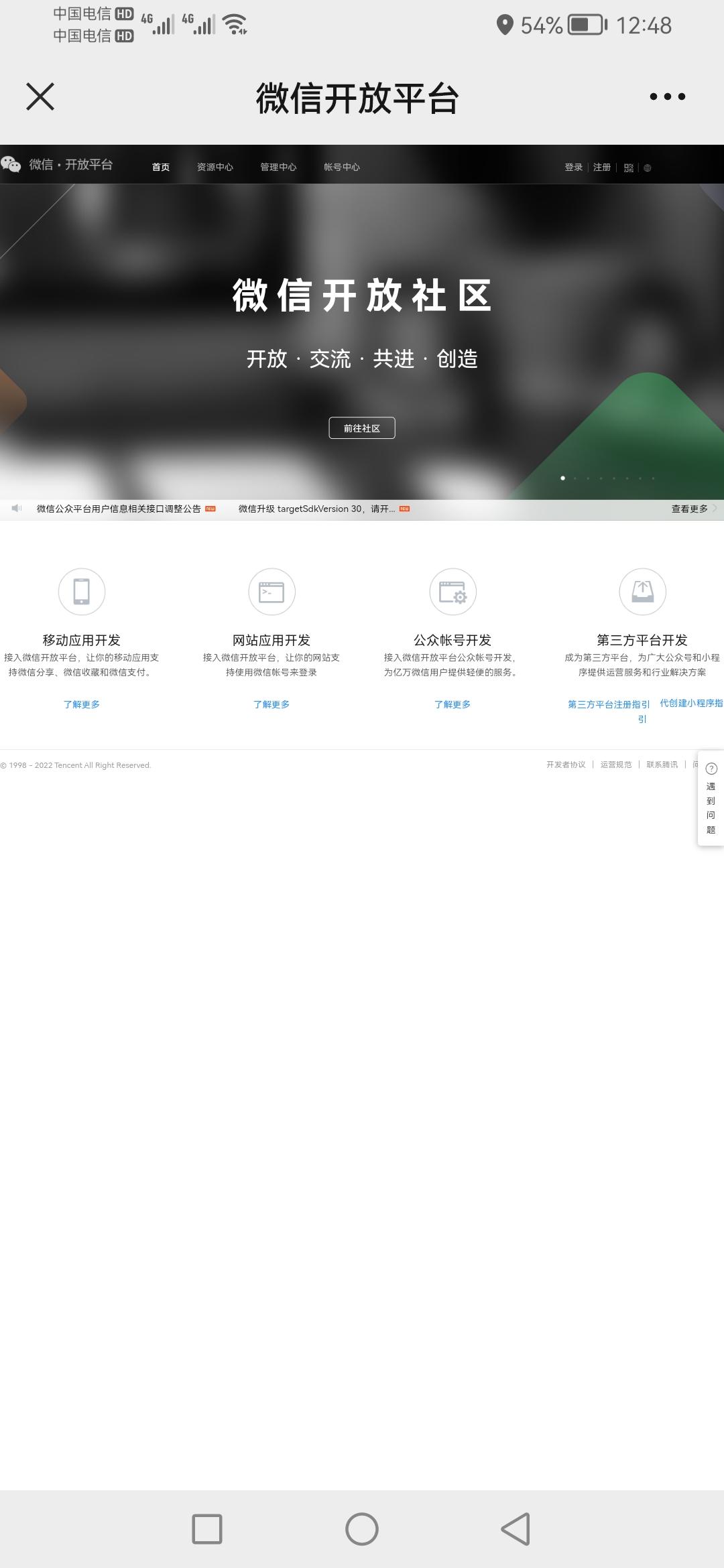Click the 移动应用开发 heading
This screenshot has width=724, height=1568.
pyautogui.click(x=82, y=640)
